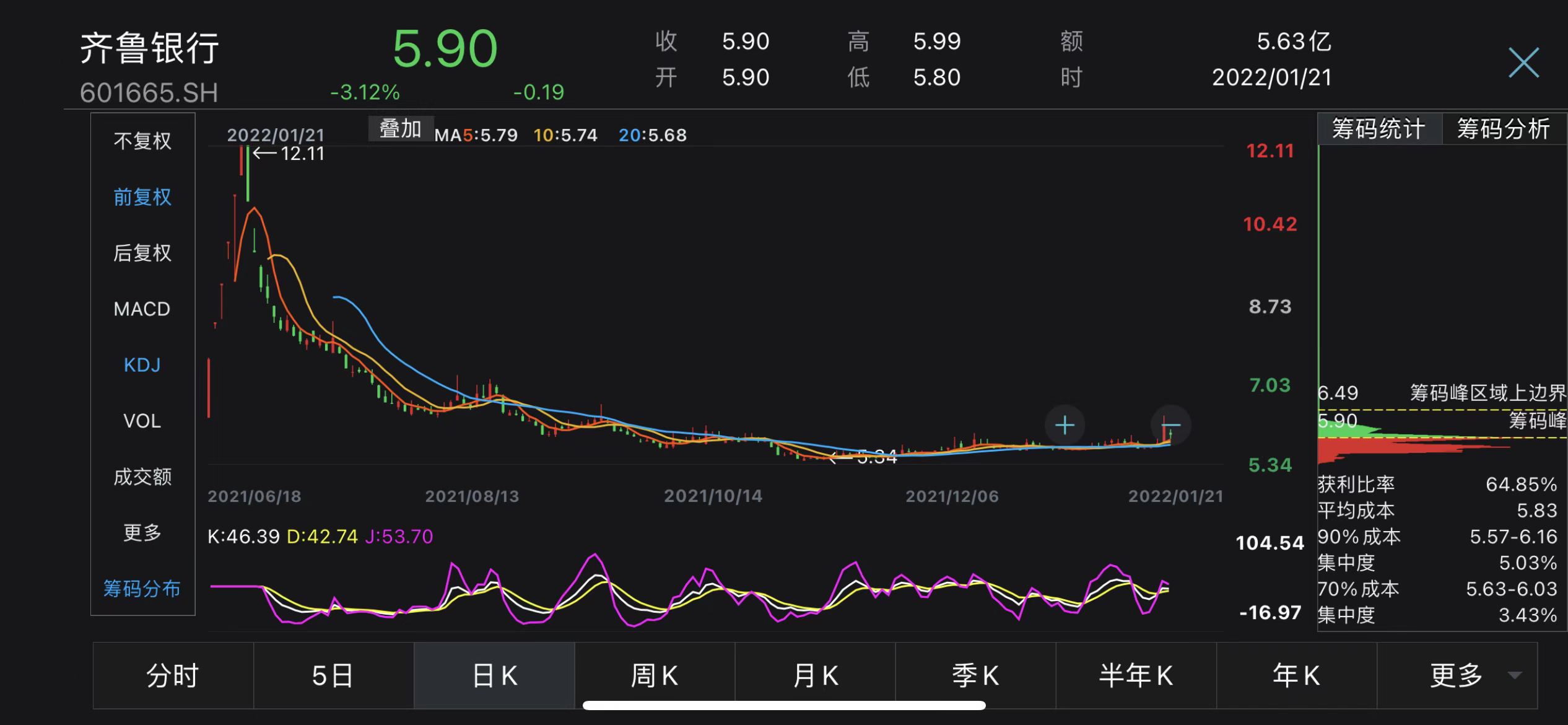Viewport: 1568px width, 725px height.
Task: Close the stock chart with X icon
Action: [1523, 63]
